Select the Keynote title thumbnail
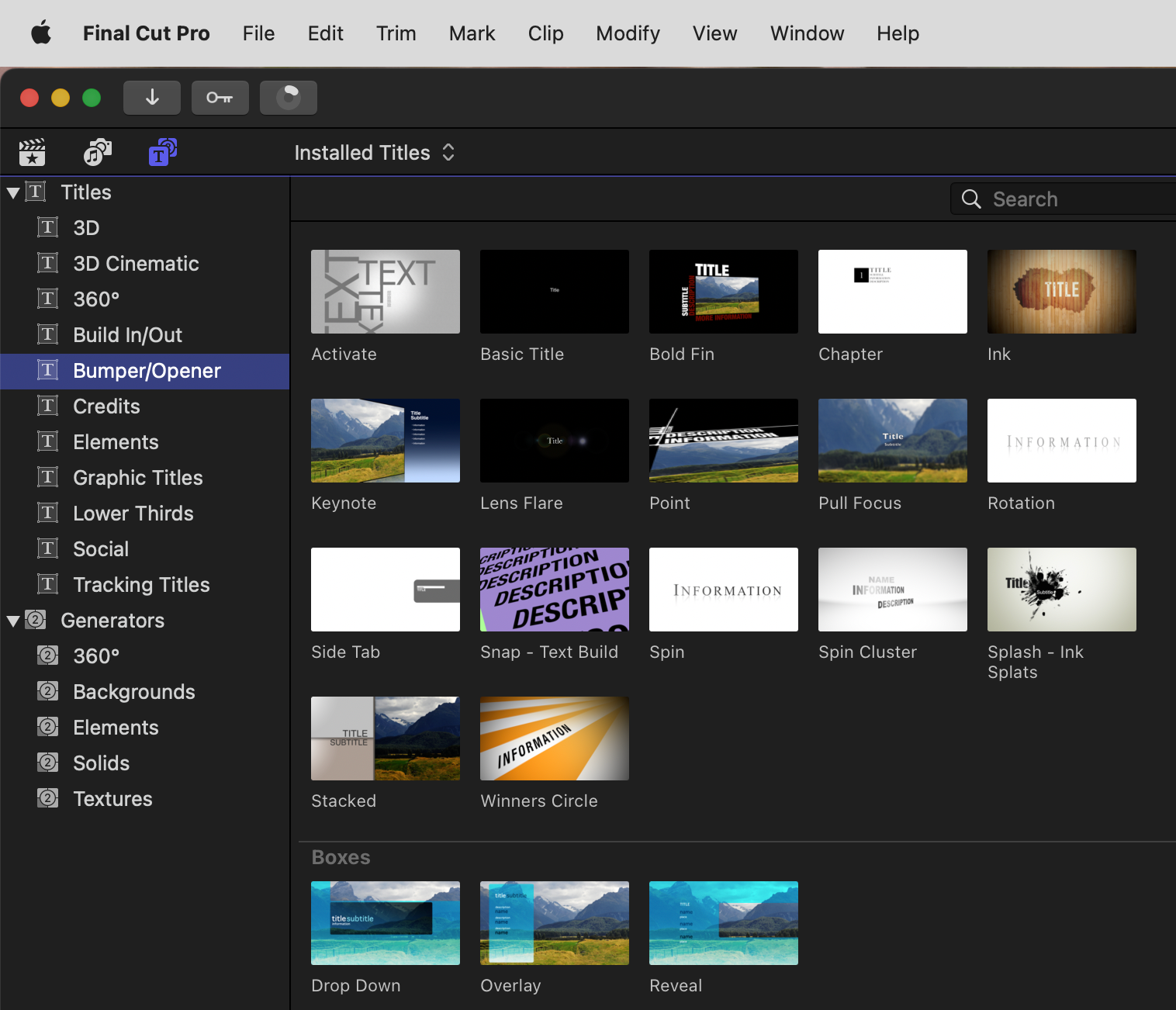 pos(386,441)
